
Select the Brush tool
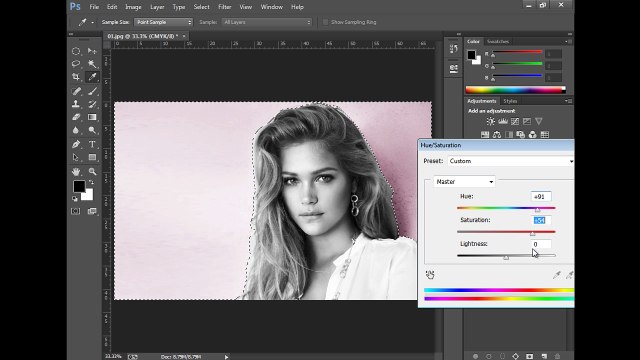pyautogui.click(x=92, y=91)
